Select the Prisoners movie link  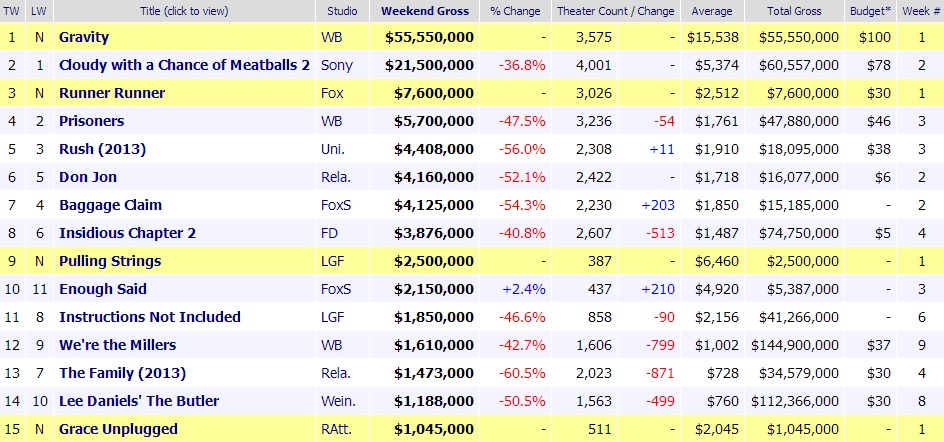coord(94,121)
